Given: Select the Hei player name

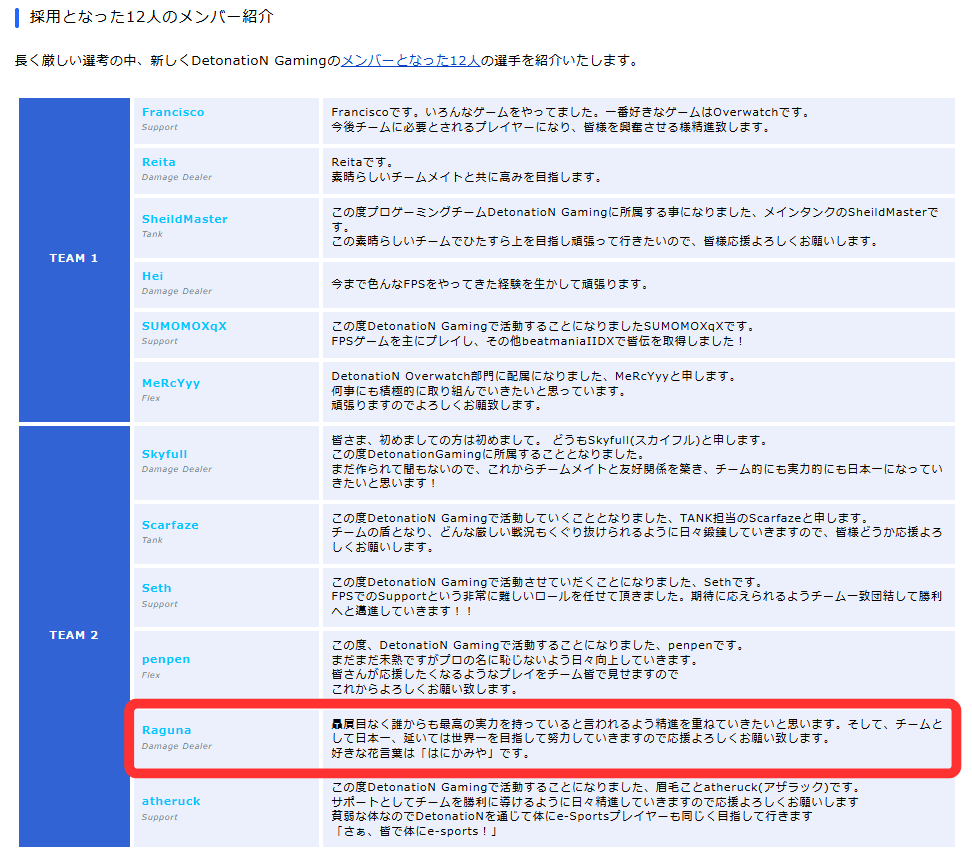Looking at the screenshot, I should (x=152, y=276).
